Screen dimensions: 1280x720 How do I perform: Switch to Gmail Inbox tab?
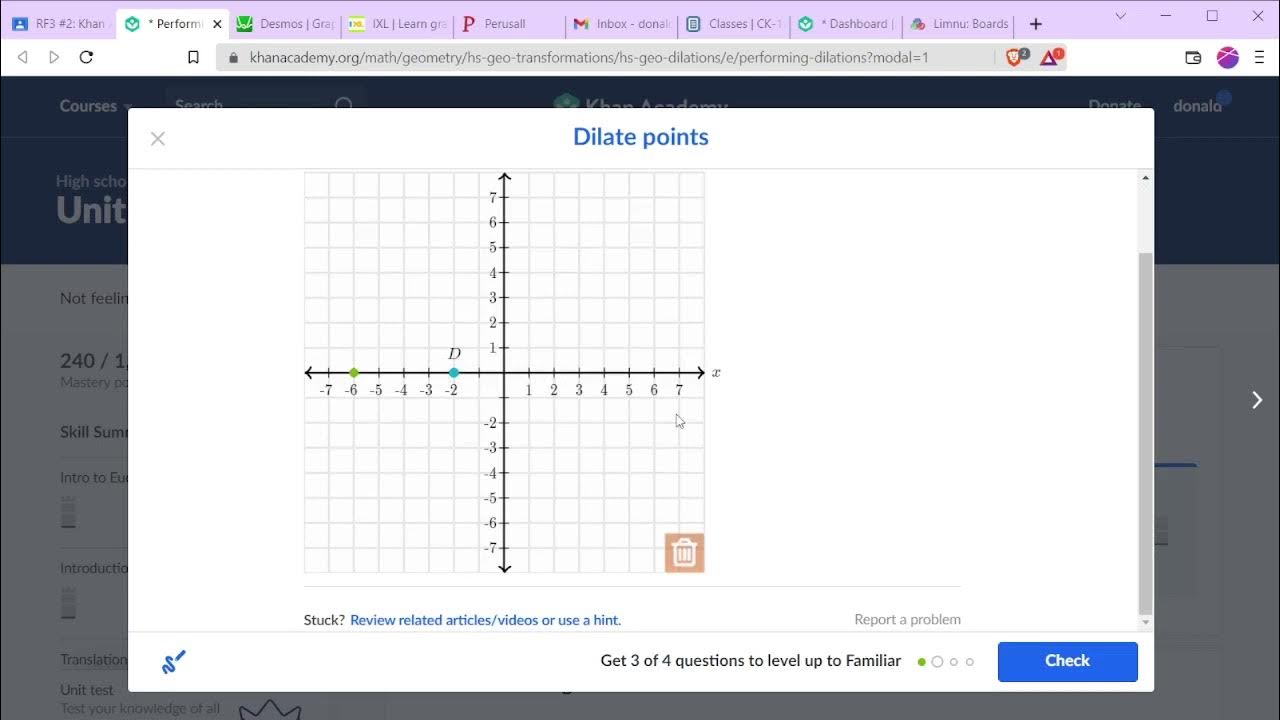click(622, 24)
